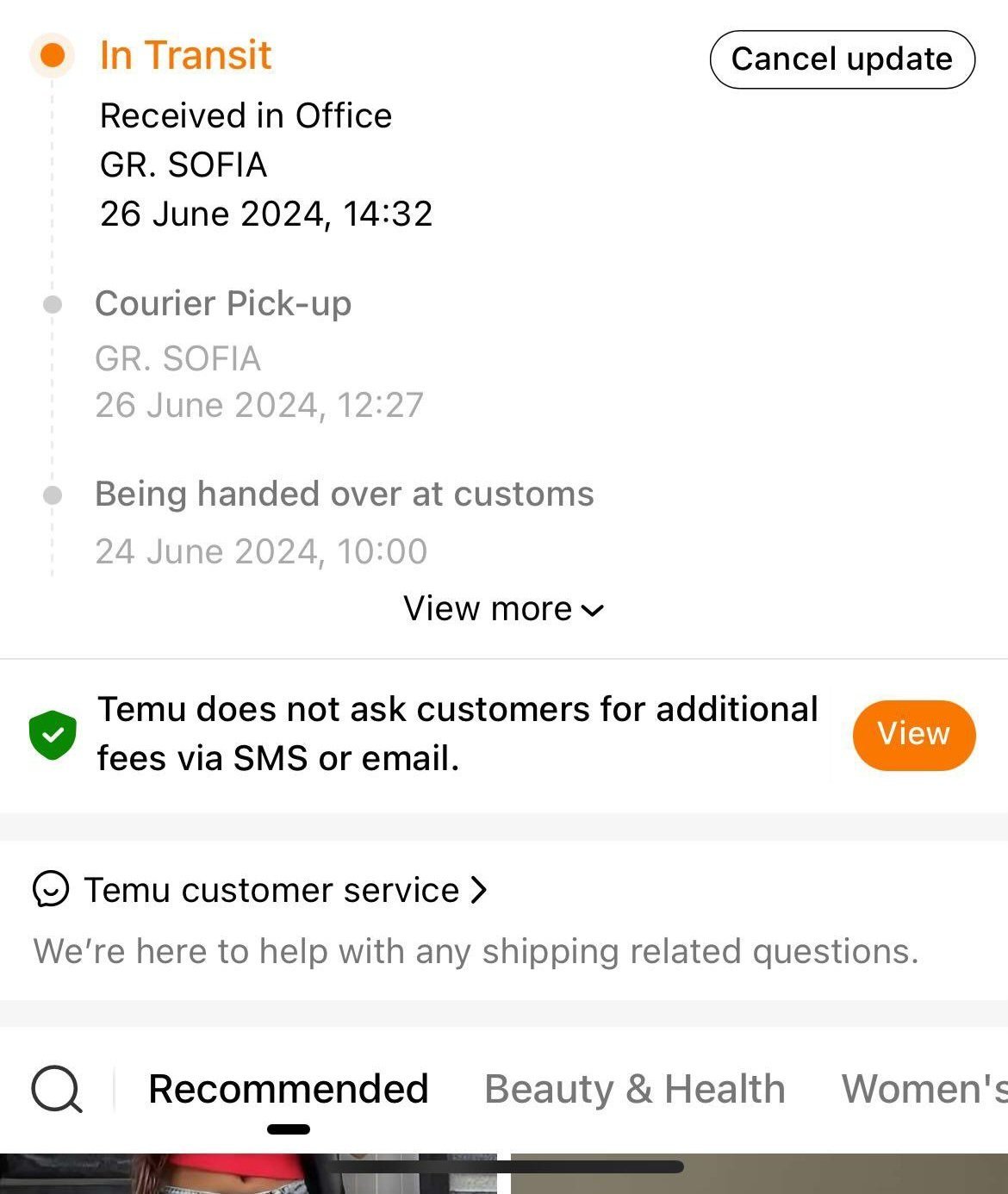This screenshot has height=1194, width=1008.
Task: Open the Temu customer service link
Action: [271, 890]
